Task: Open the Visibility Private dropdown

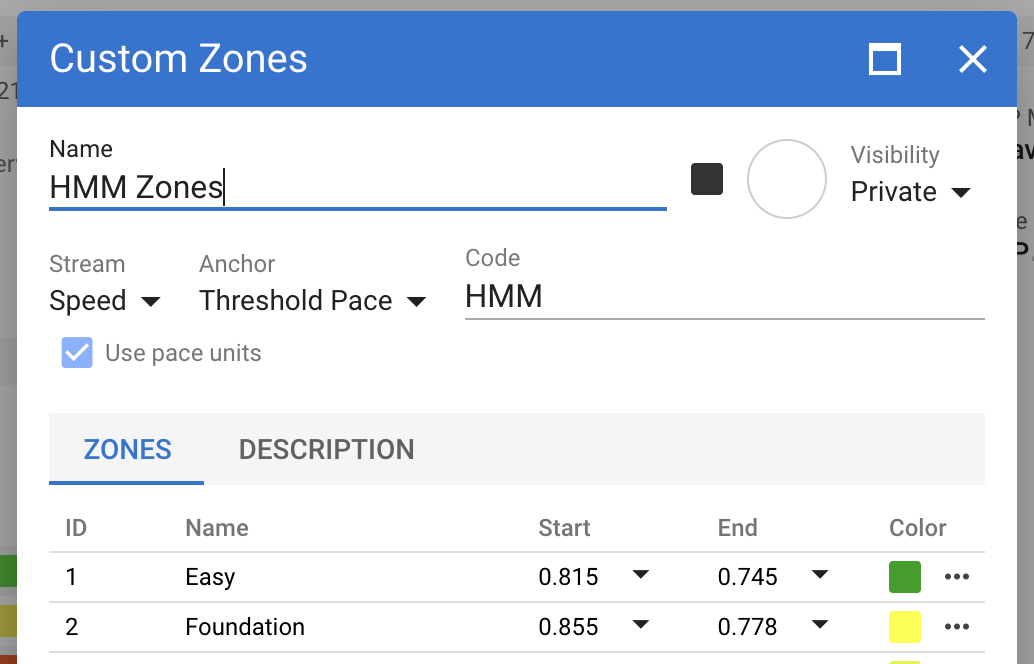Action: tap(910, 192)
